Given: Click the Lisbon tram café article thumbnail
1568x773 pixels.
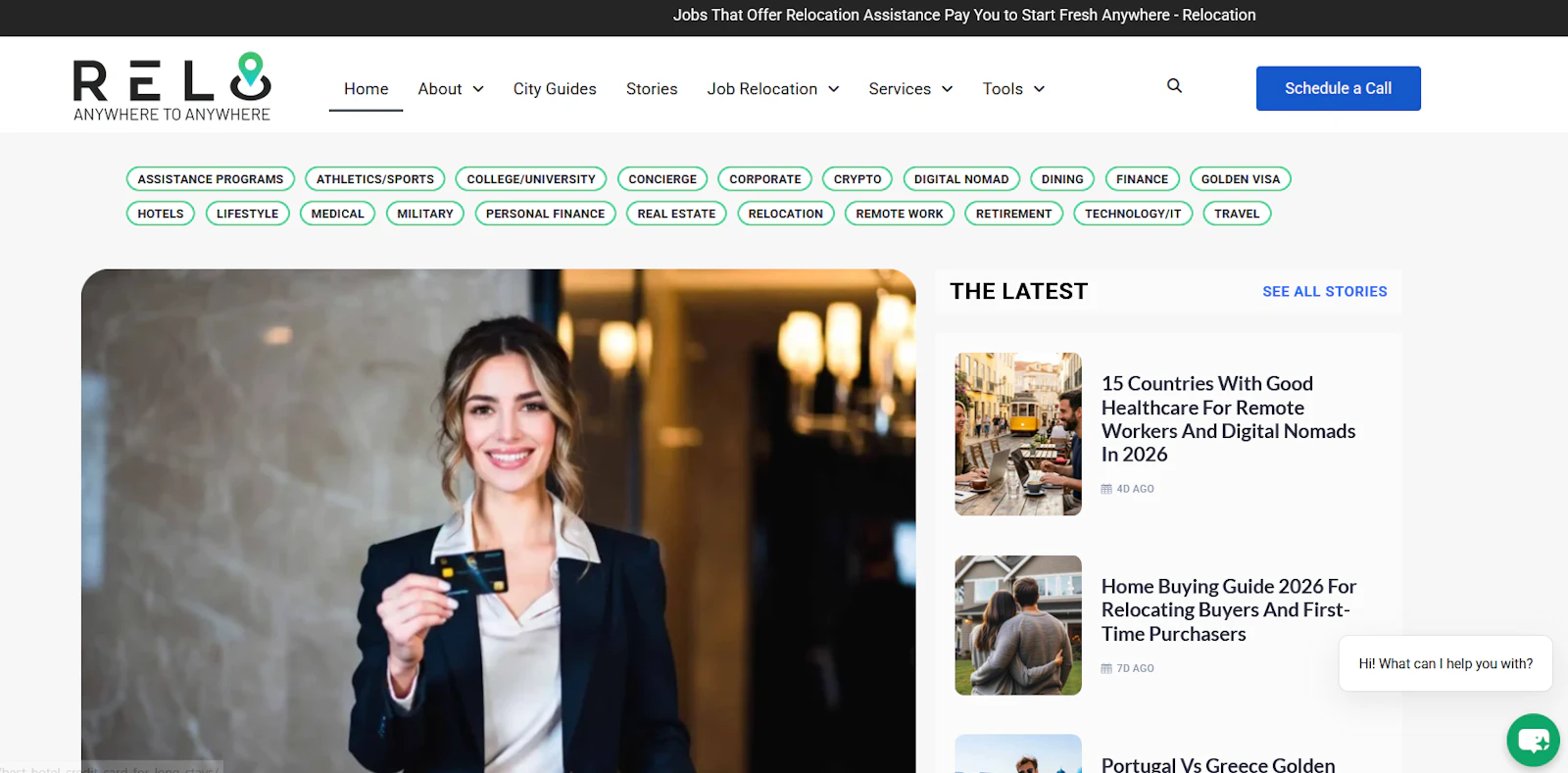Looking at the screenshot, I should coord(1018,434).
